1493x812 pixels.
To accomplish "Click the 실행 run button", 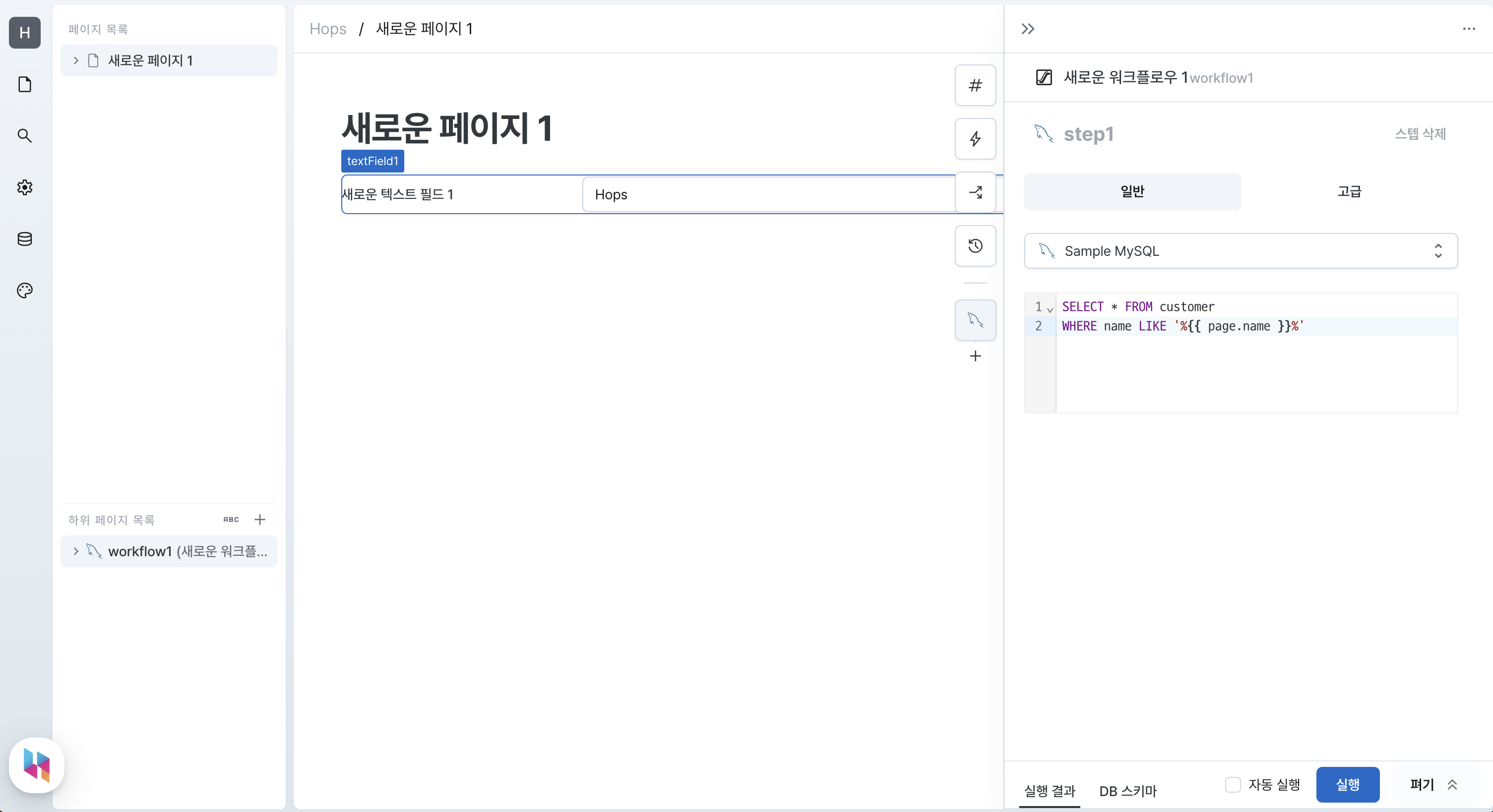I will [1348, 785].
